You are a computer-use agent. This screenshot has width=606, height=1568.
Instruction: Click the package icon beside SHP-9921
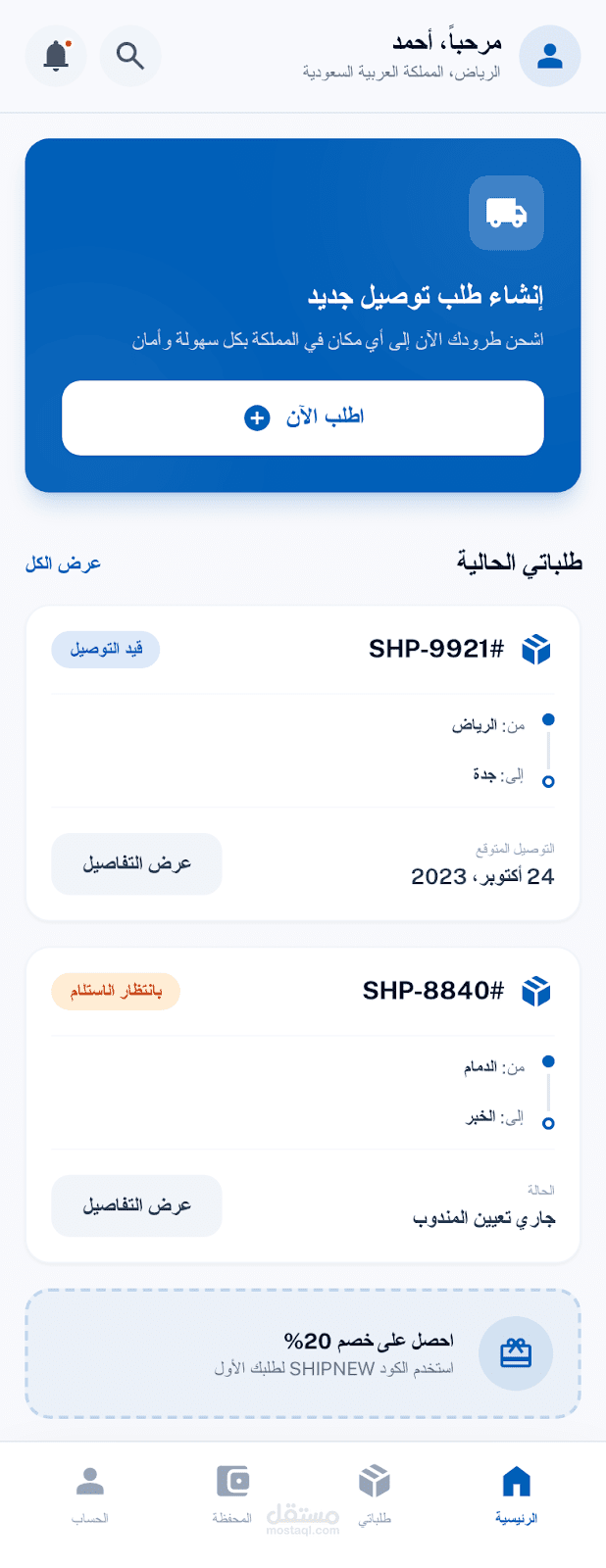pos(536,649)
